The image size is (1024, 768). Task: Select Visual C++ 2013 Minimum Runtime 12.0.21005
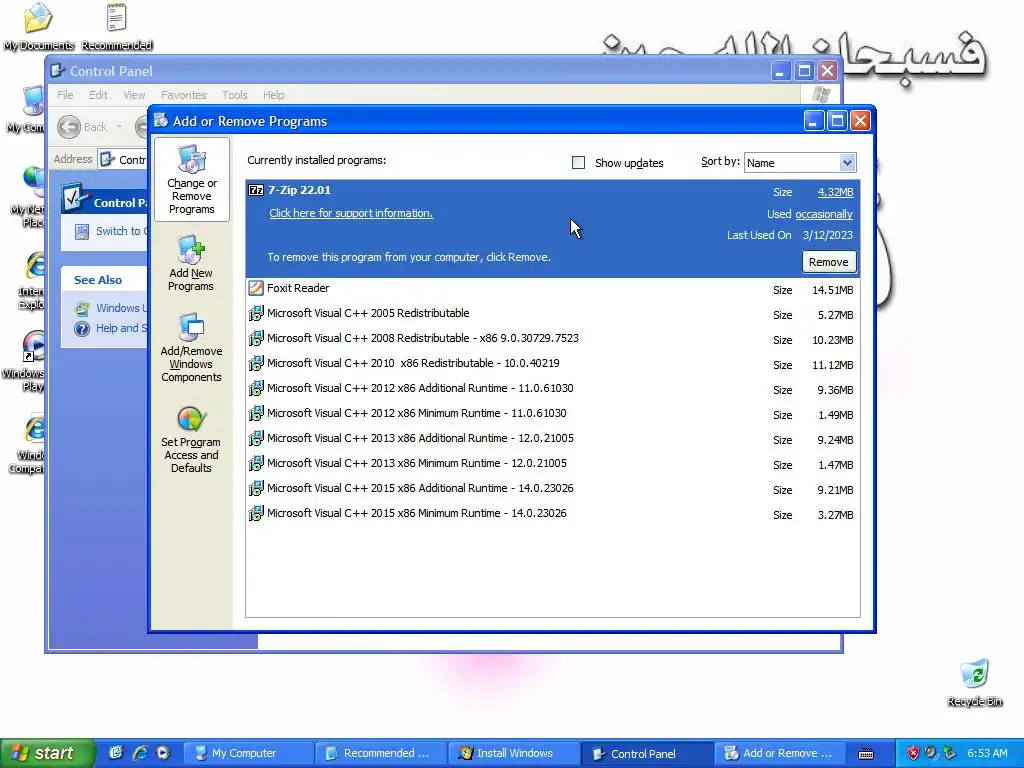pos(552,464)
